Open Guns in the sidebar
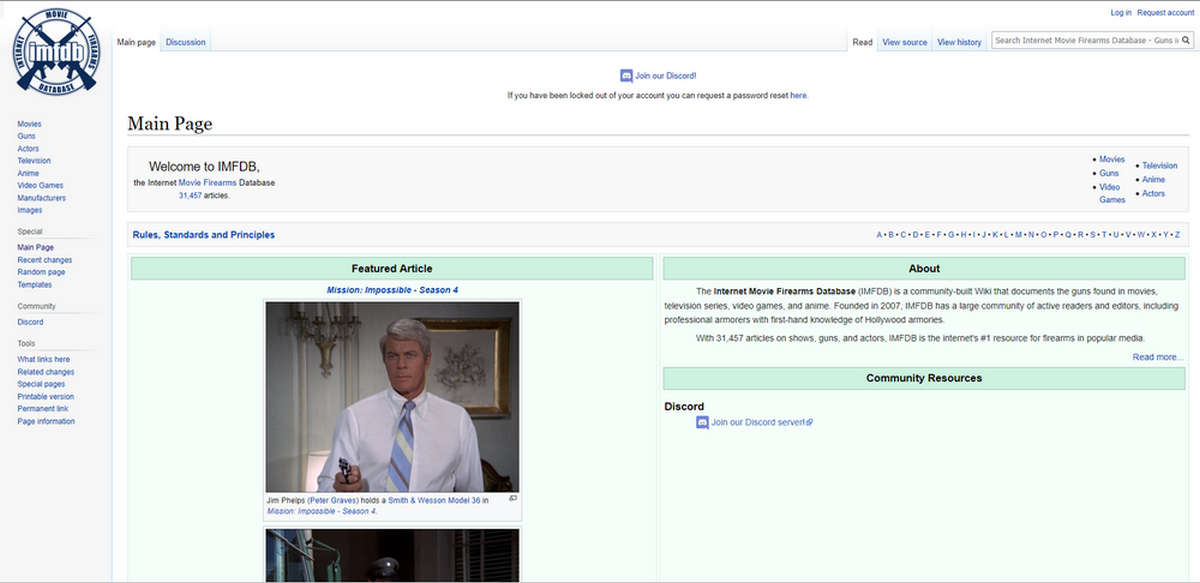Image resolution: width=1200 pixels, height=583 pixels. [26, 136]
